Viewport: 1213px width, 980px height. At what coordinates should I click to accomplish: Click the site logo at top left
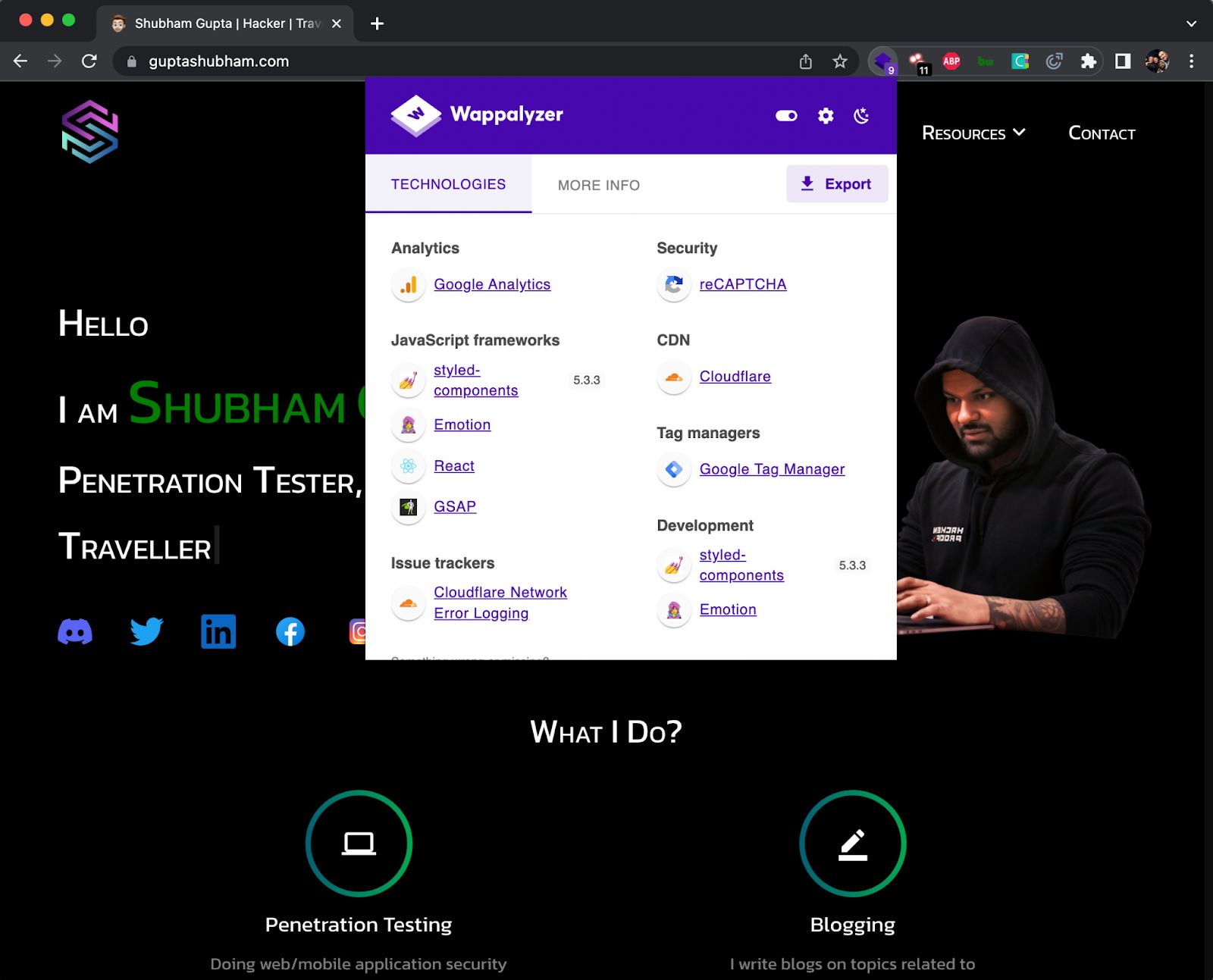[x=90, y=132]
